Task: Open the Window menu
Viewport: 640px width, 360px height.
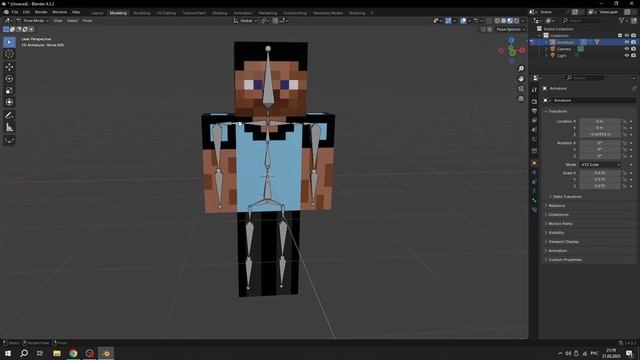Action: (x=59, y=12)
